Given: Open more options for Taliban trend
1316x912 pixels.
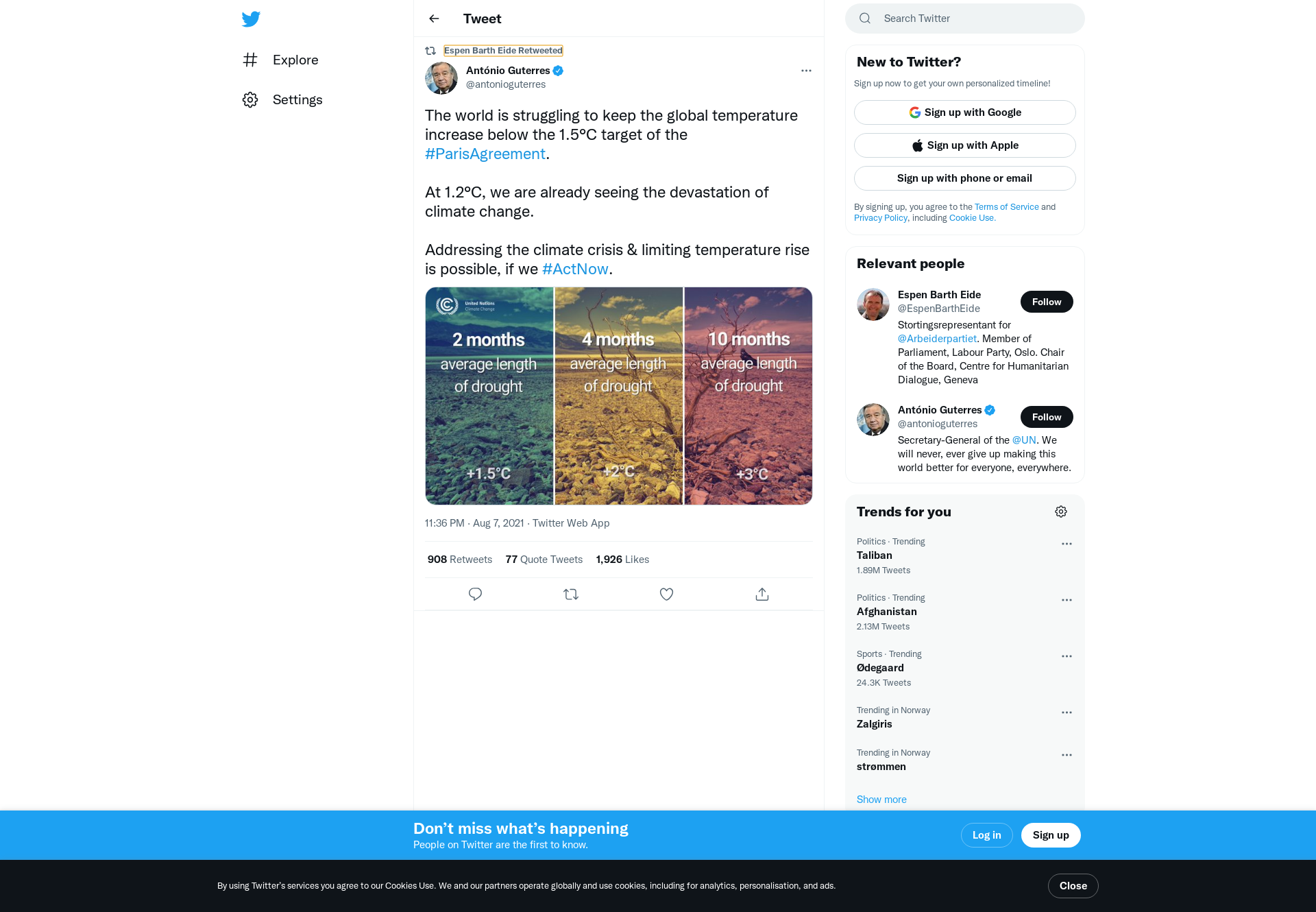Looking at the screenshot, I should tap(1067, 544).
